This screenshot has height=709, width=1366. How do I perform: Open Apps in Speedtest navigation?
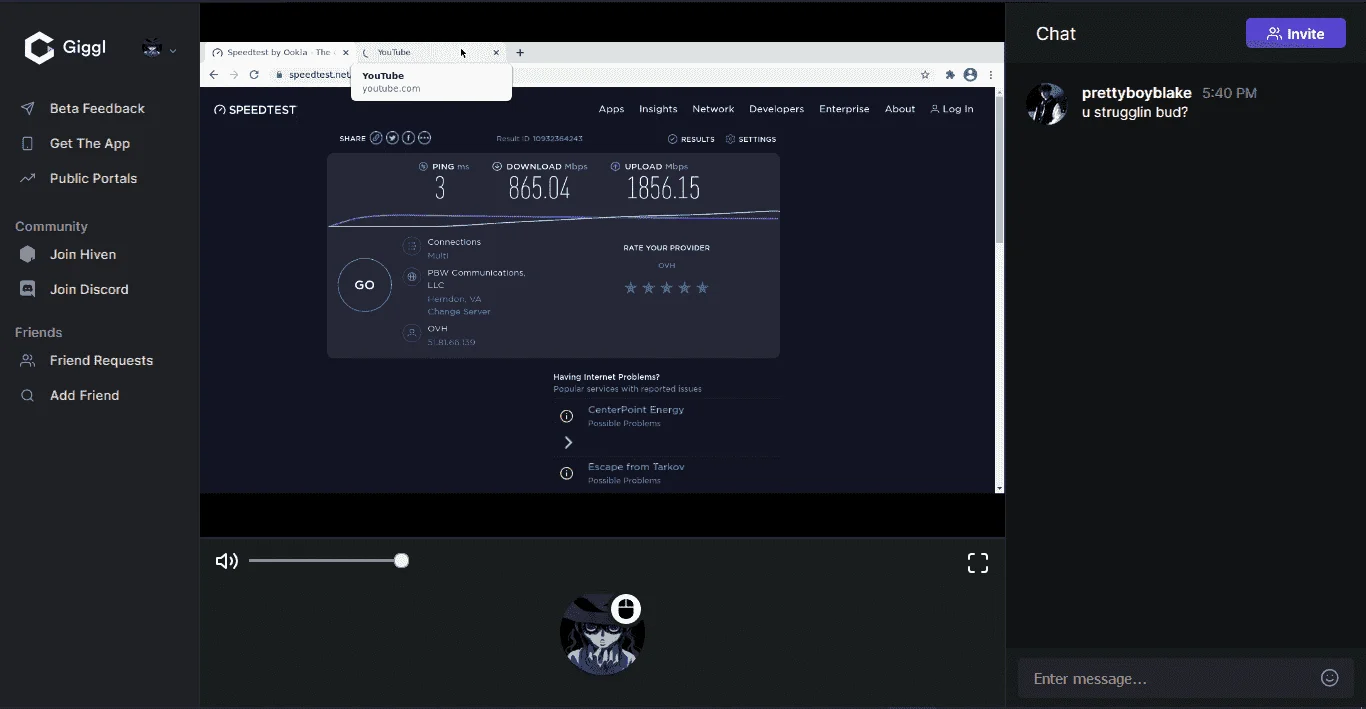tap(611, 109)
